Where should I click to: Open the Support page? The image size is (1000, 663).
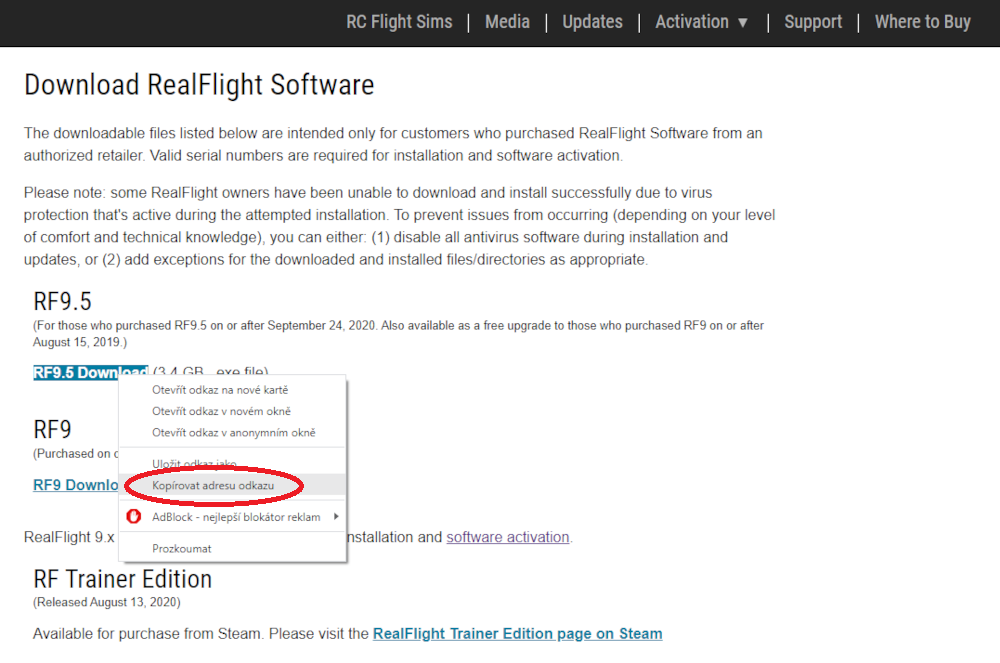813,21
